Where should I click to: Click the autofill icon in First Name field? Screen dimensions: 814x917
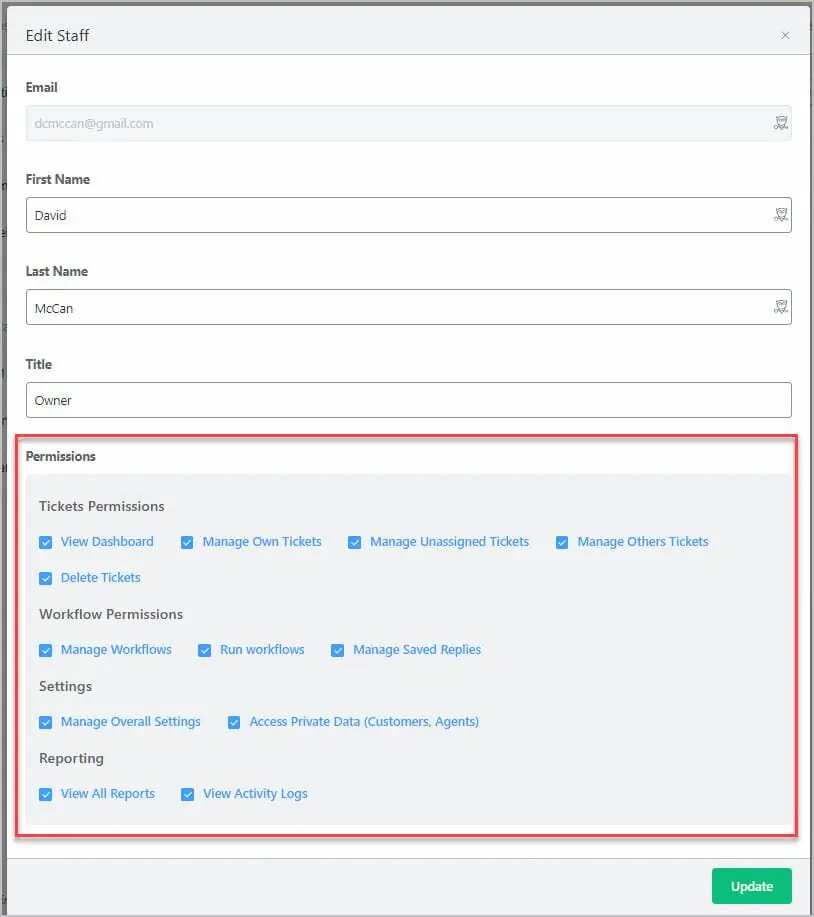pos(781,215)
